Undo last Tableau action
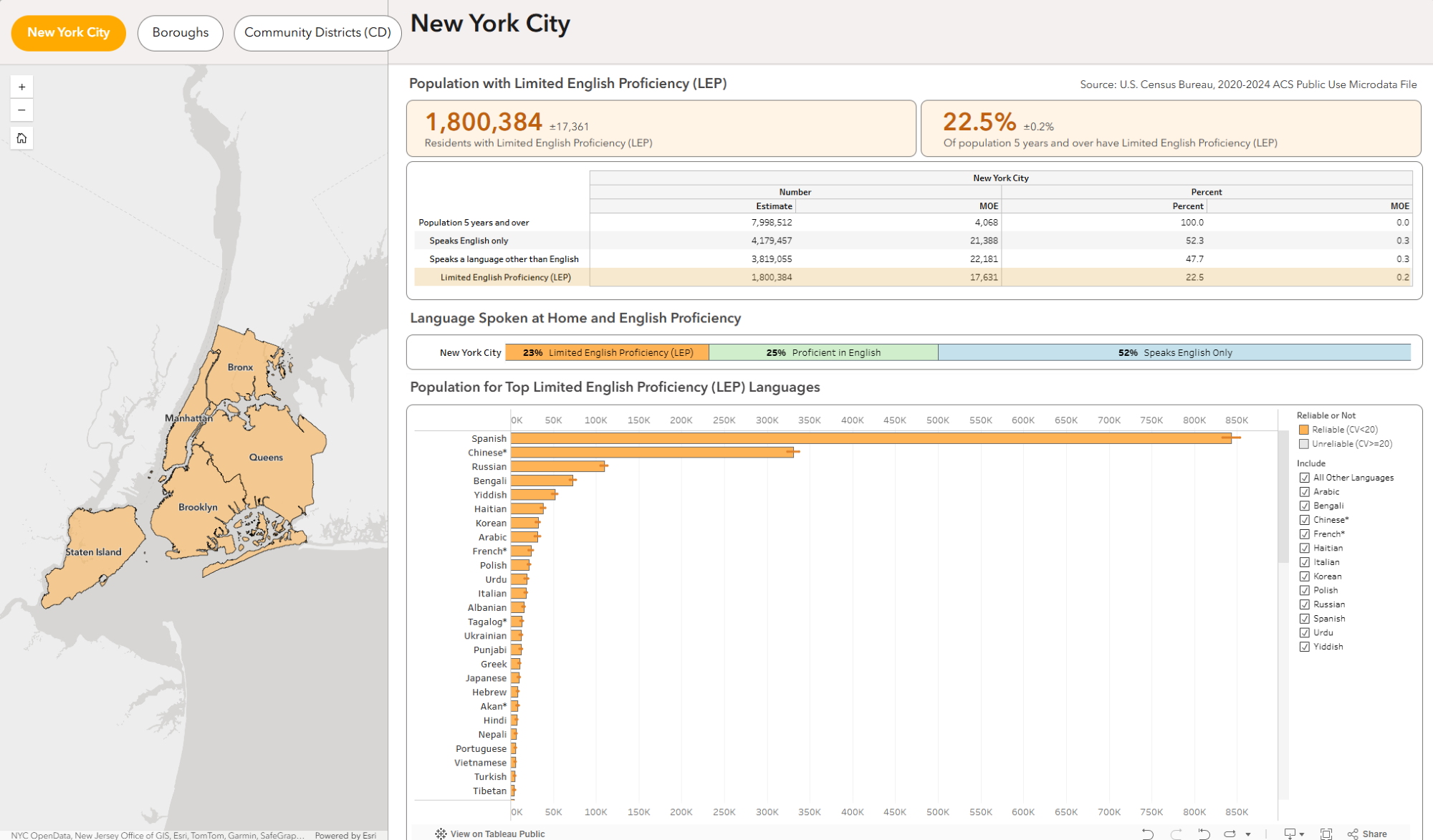 [x=1148, y=834]
